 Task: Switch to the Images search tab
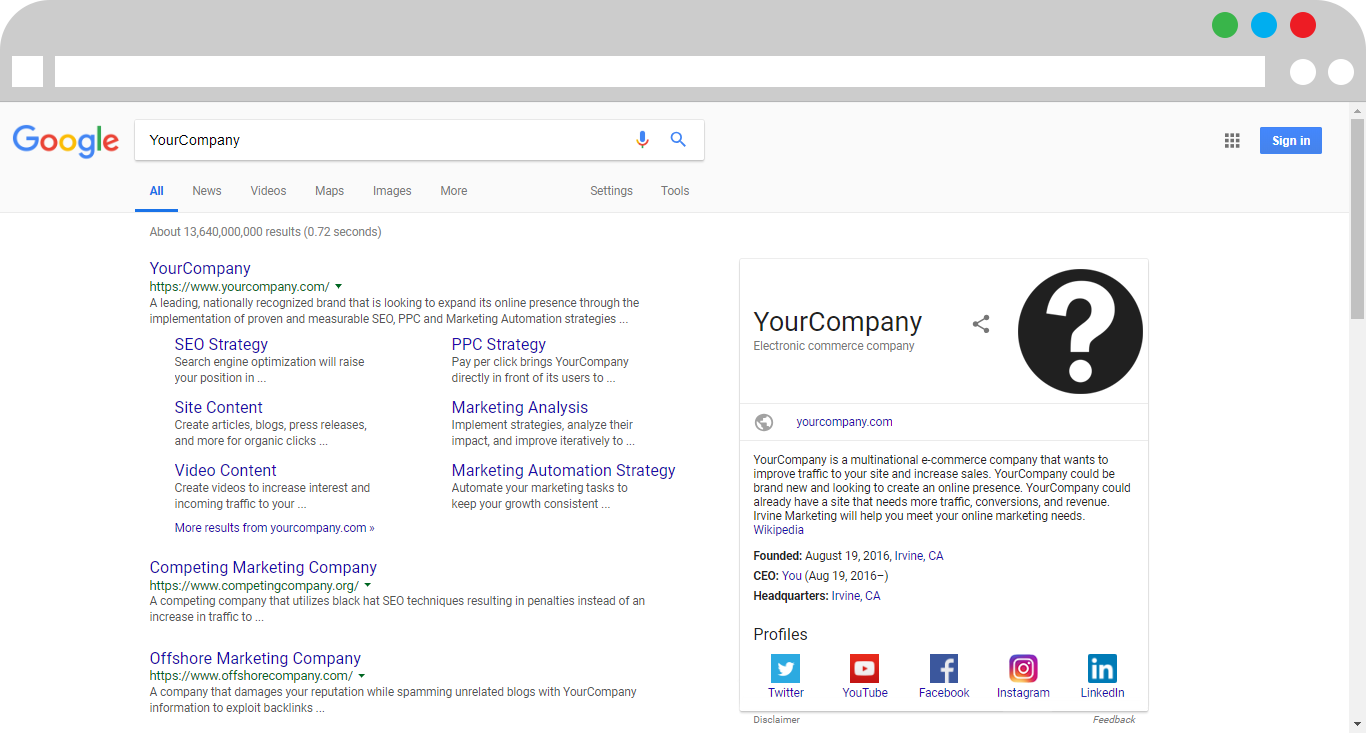[392, 191]
